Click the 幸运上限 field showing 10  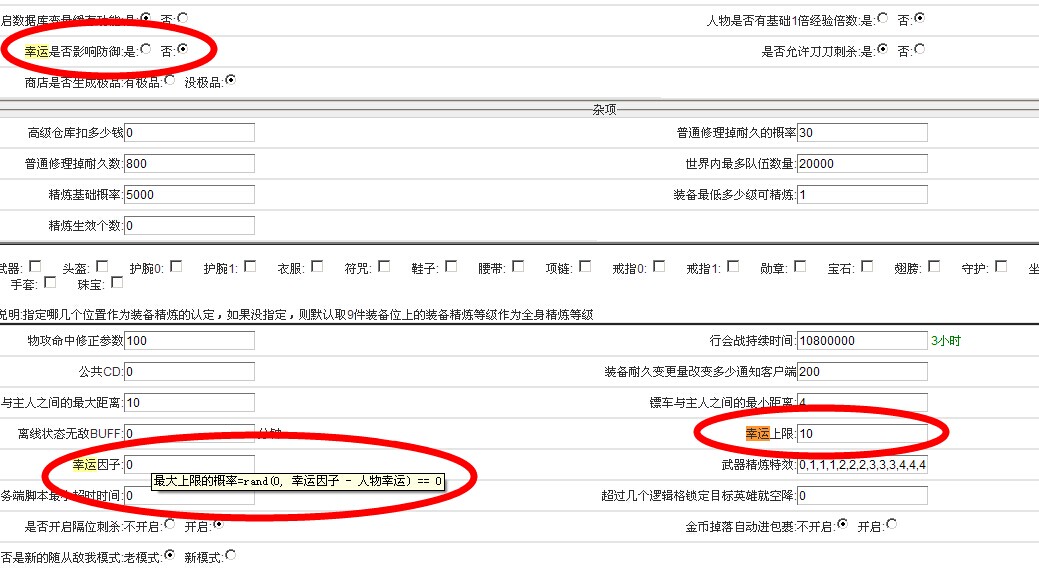tap(862, 434)
